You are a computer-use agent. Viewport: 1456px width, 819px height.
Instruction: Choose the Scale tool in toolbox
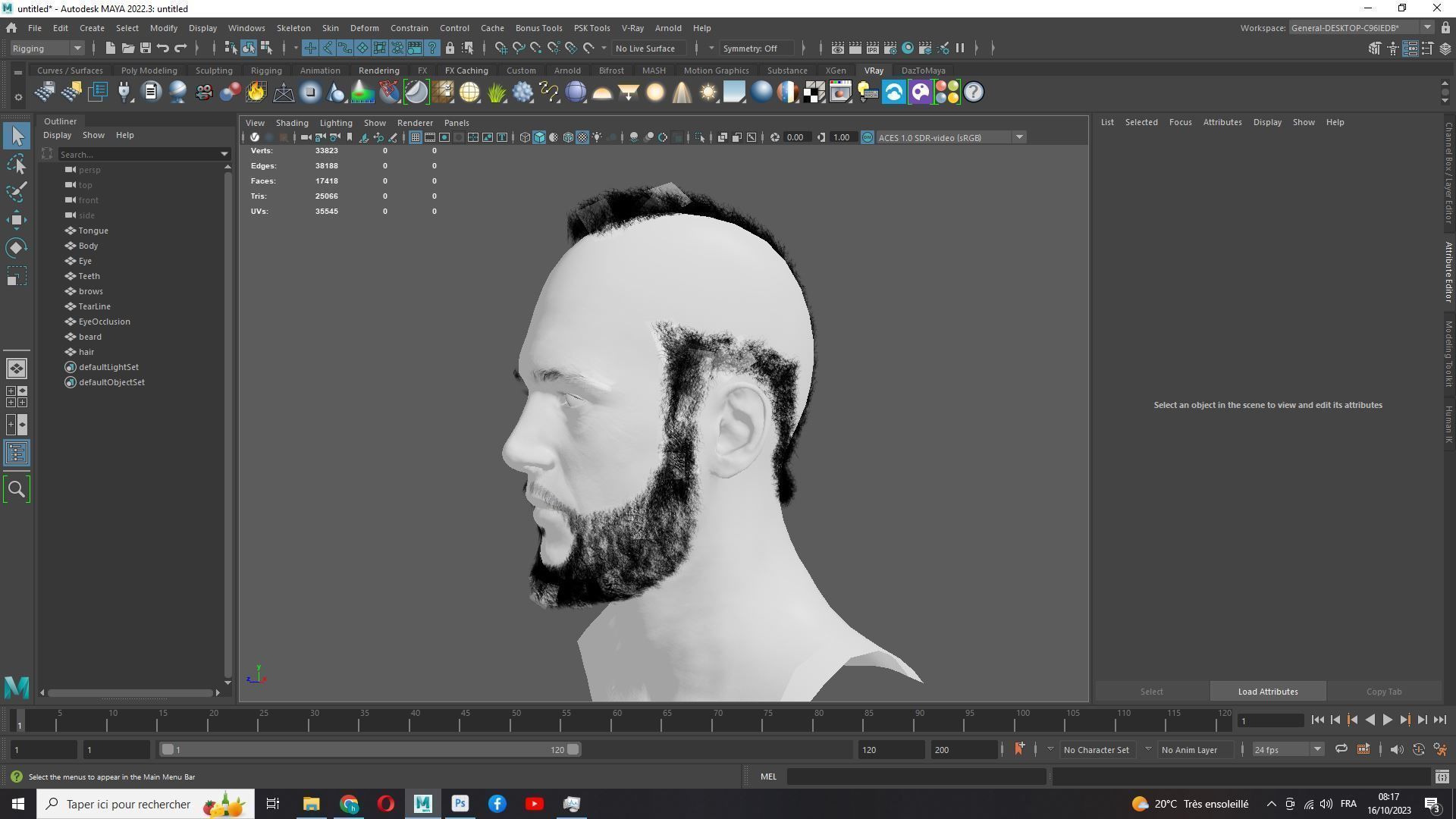click(17, 276)
